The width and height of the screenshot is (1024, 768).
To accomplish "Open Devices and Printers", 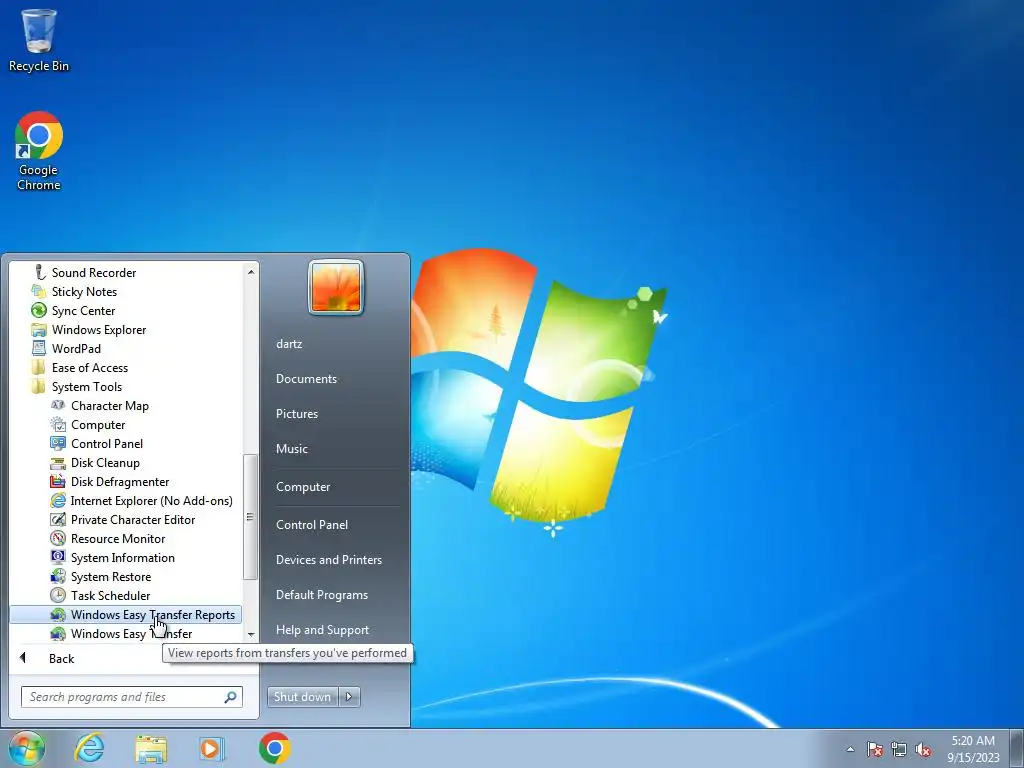I will [328, 560].
